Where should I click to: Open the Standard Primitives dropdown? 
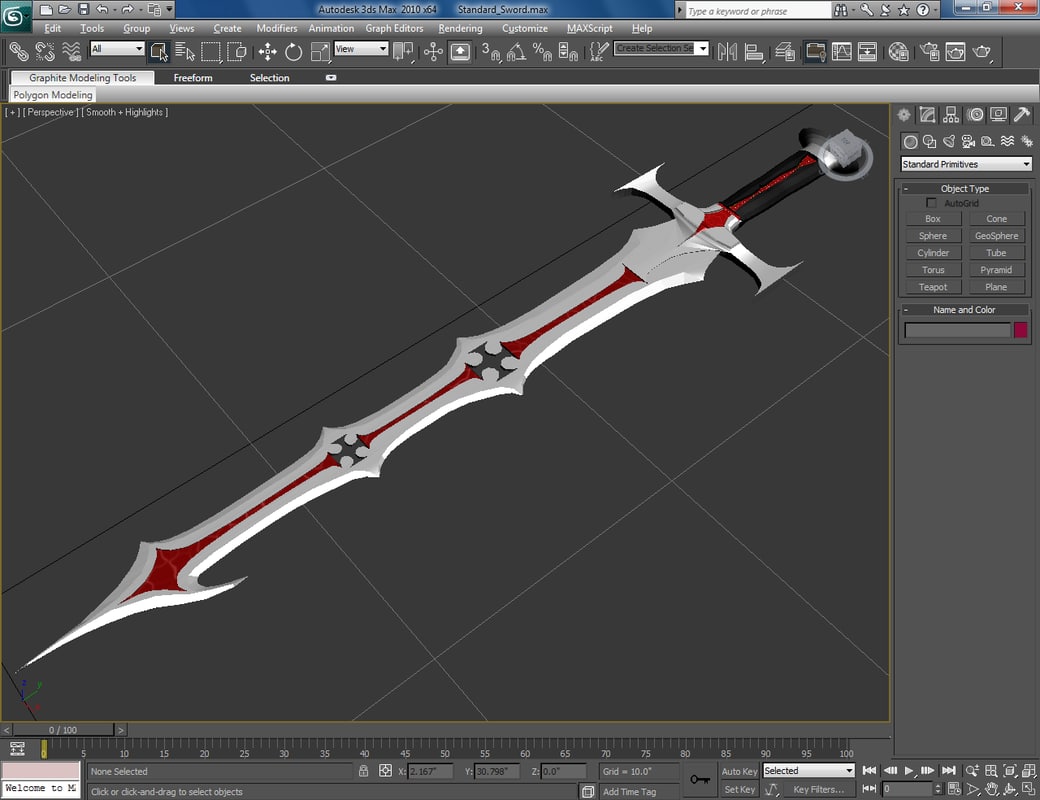pos(965,164)
